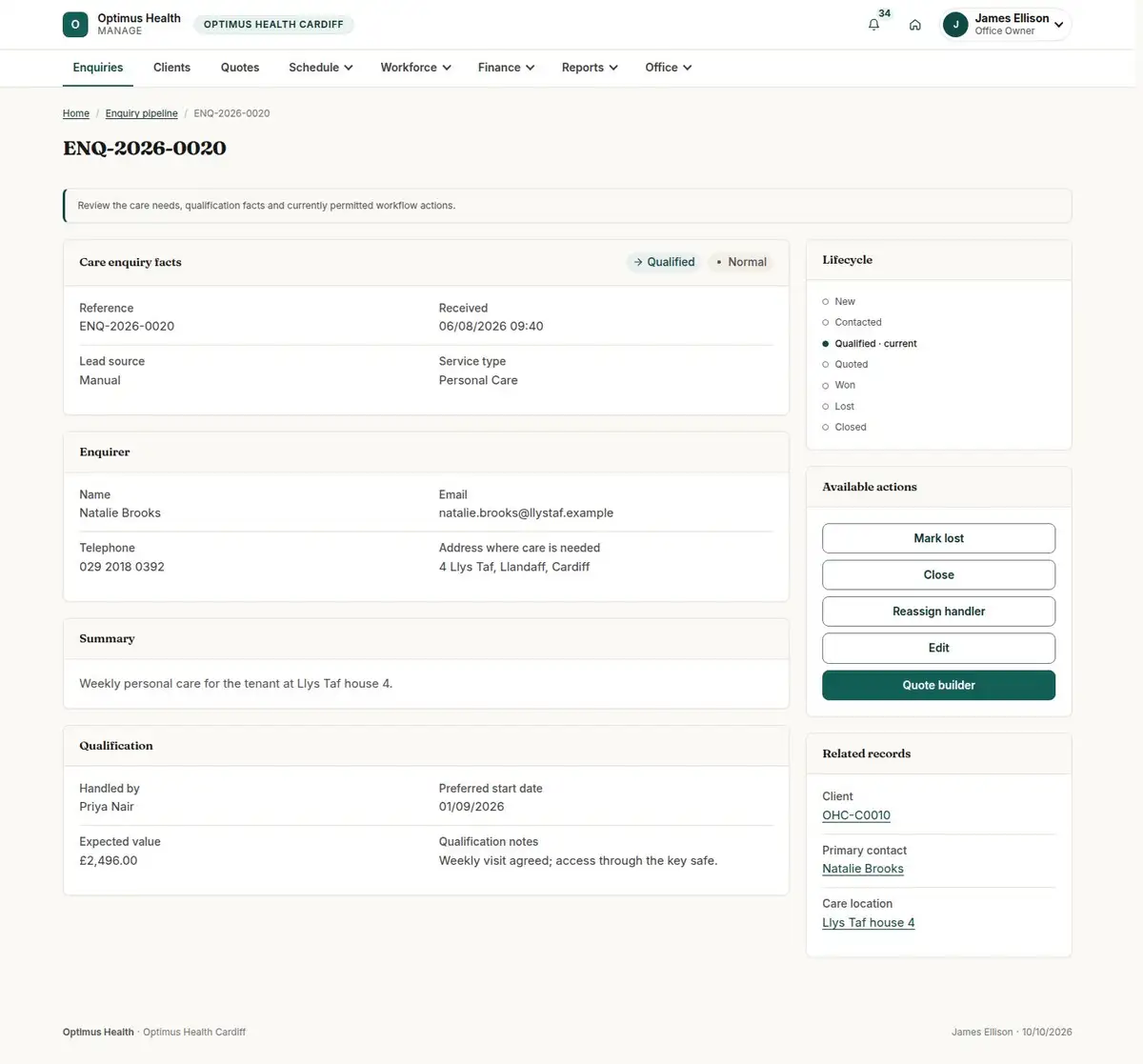
Task: Open primary contact Natalie Brooks link
Action: point(863,869)
